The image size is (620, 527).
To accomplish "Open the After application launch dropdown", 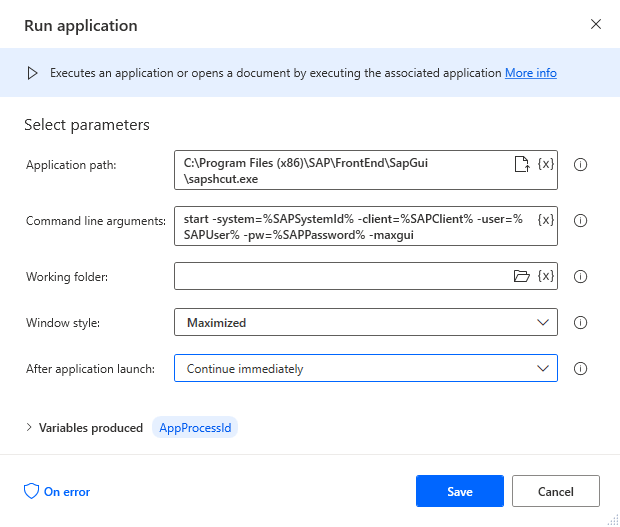I will click(366, 368).
